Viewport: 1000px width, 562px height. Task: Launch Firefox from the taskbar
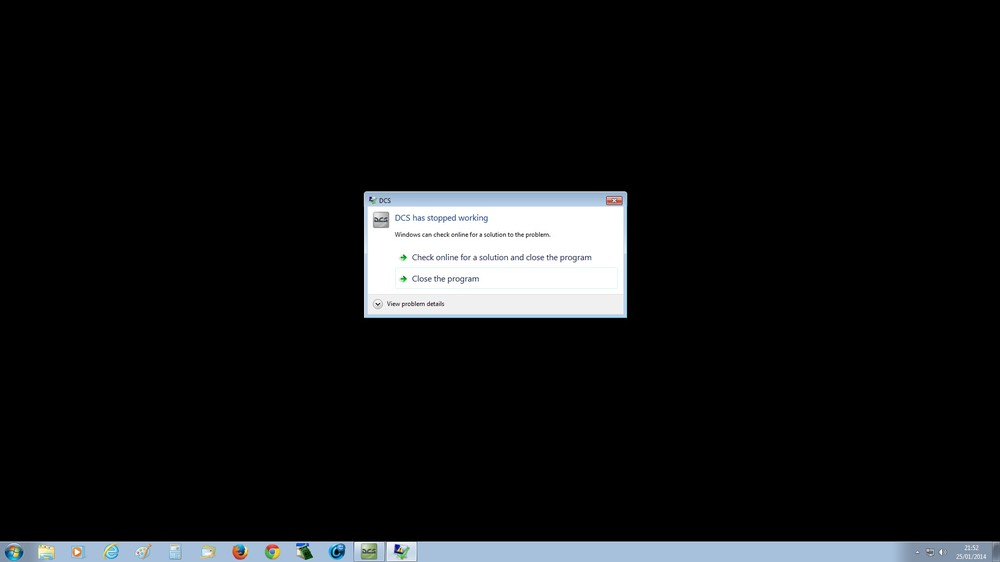click(240, 552)
